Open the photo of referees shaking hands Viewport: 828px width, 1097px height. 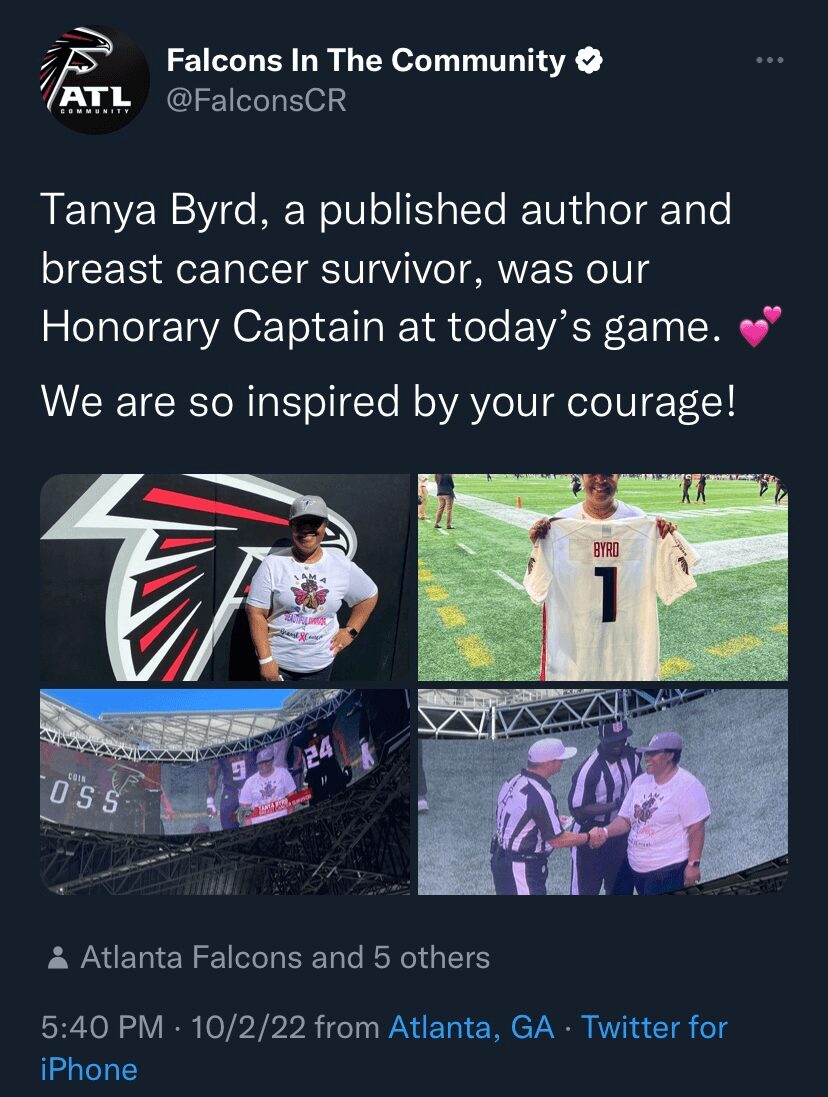pos(603,792)
